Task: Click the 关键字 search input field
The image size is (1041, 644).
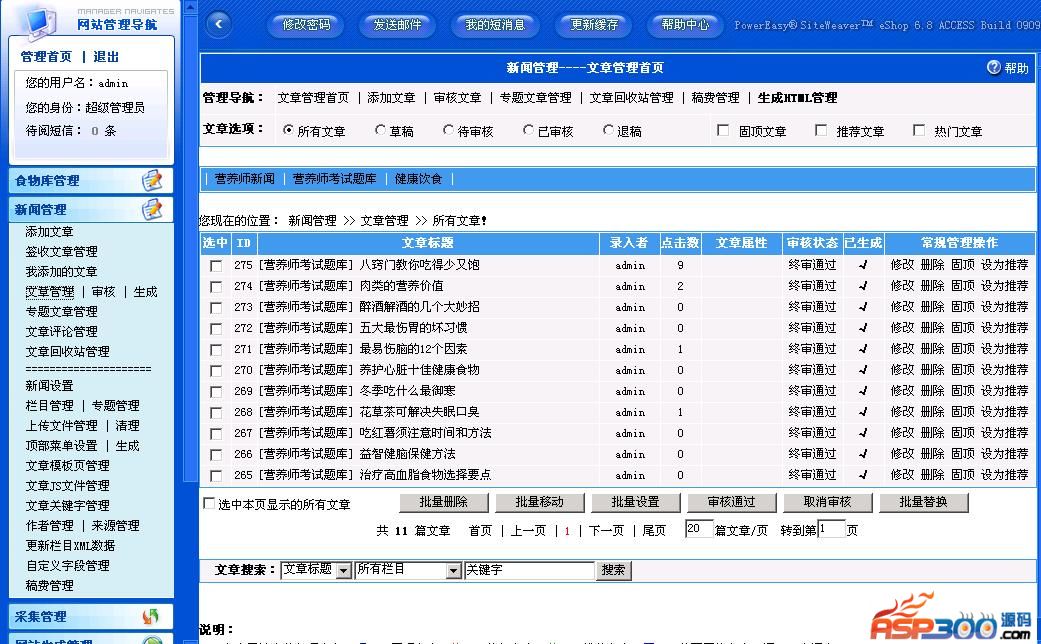Action: [529, 570]
